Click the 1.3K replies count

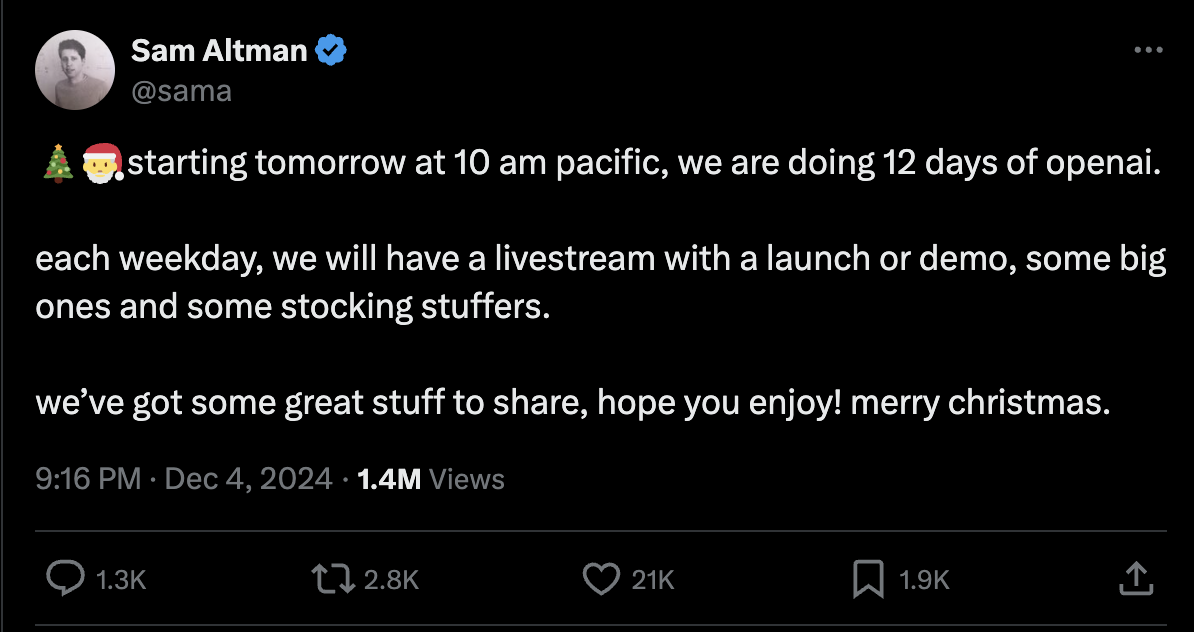[x=120, y=579]
